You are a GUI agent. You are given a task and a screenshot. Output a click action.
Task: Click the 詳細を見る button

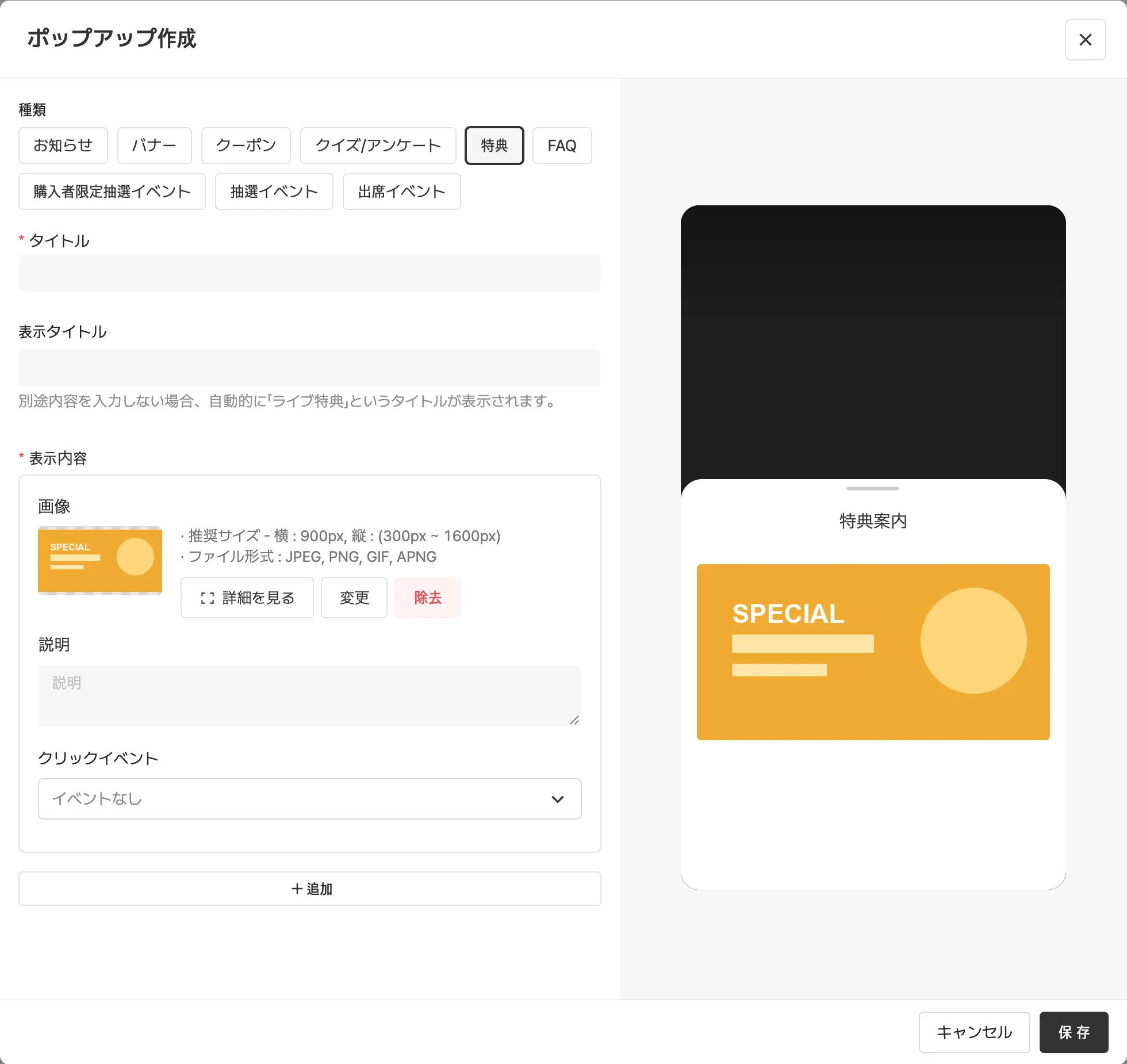click(x=247, y=598)
